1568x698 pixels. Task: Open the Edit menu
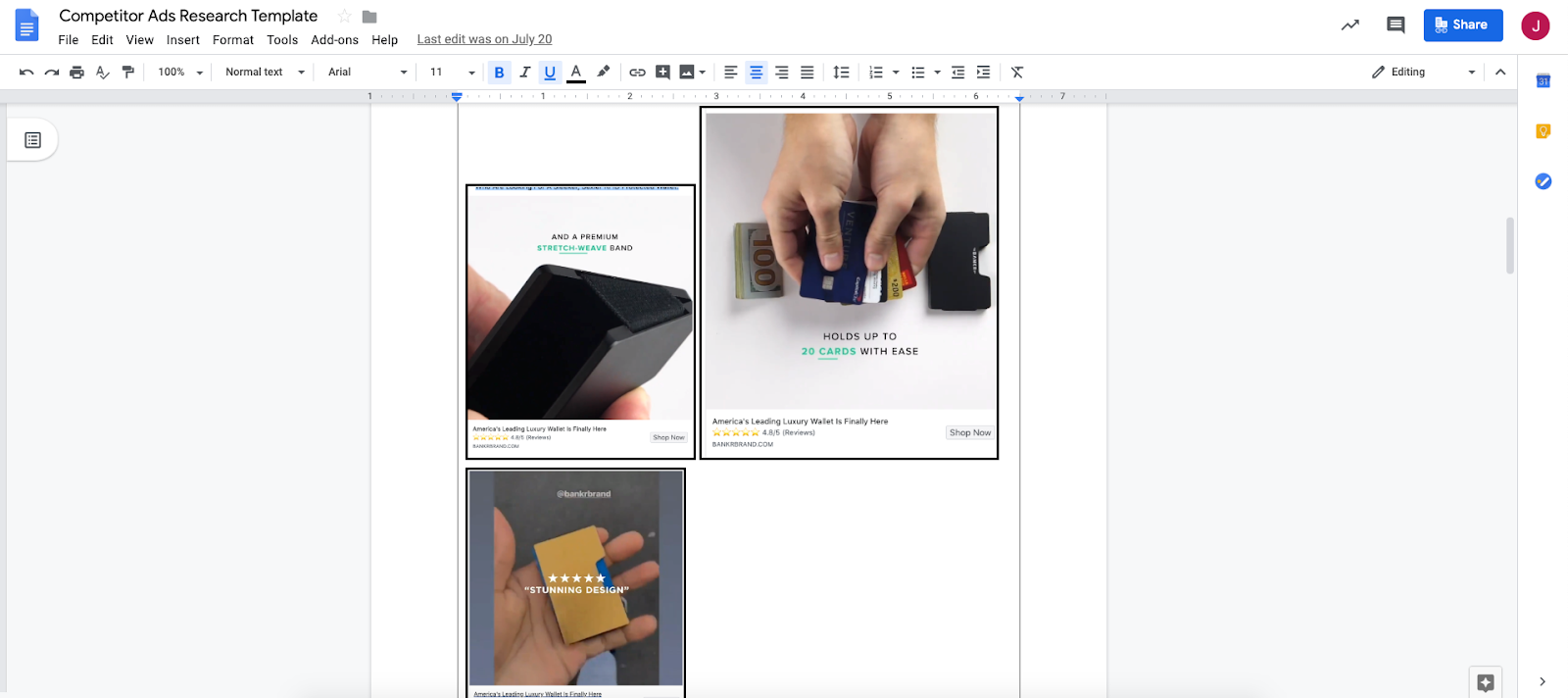point(102,40)
